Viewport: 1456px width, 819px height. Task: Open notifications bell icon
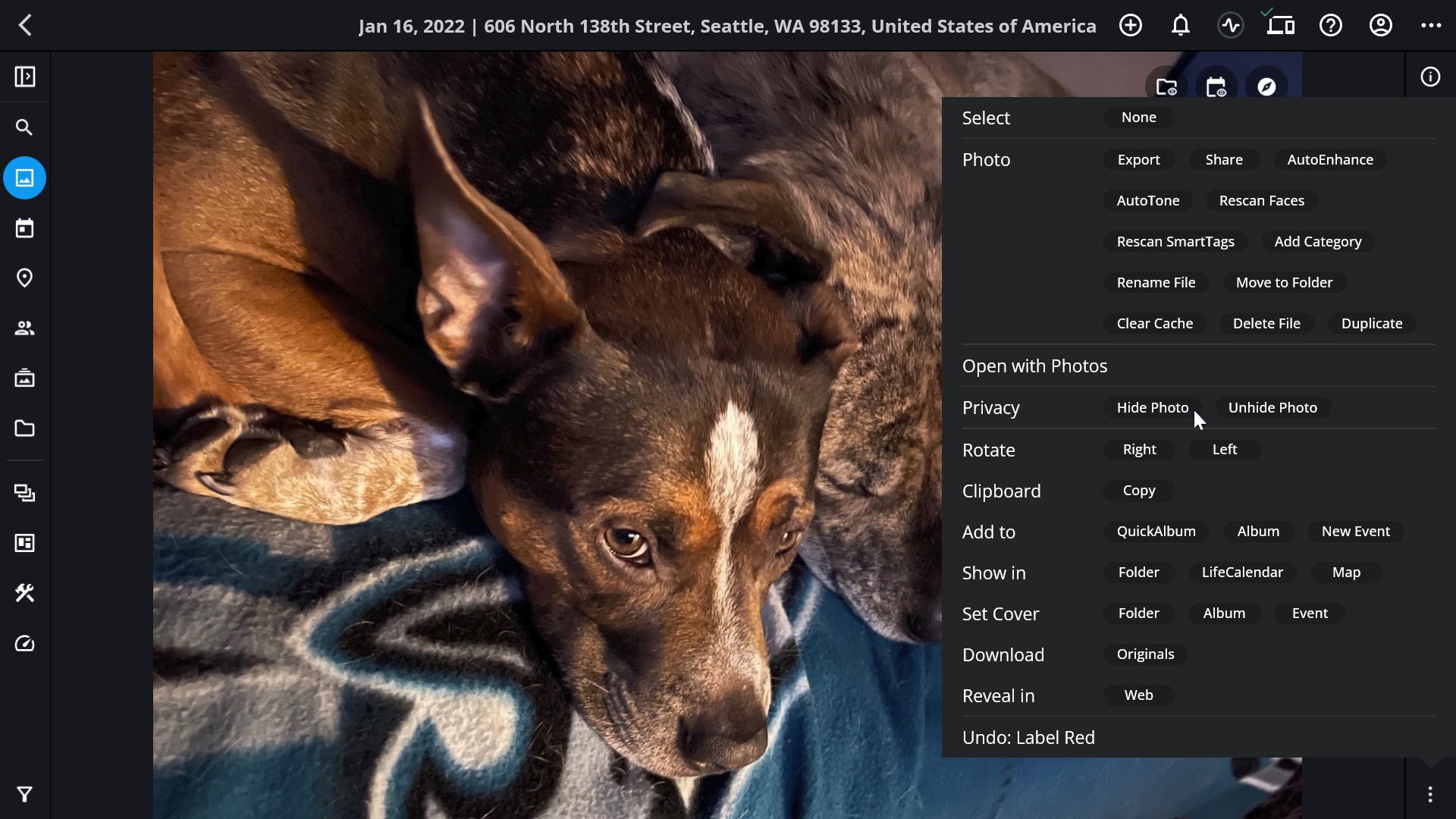click(x=1181, y=26)
